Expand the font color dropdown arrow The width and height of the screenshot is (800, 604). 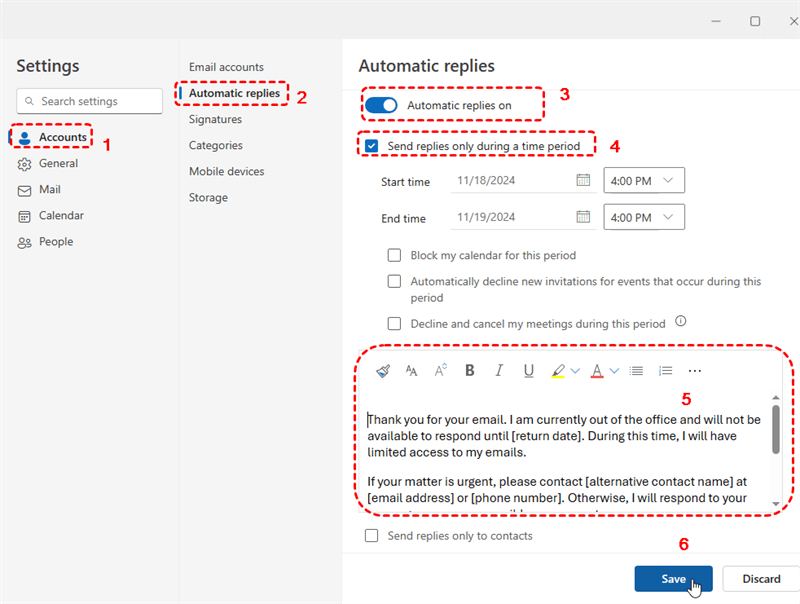pos(614,371)
